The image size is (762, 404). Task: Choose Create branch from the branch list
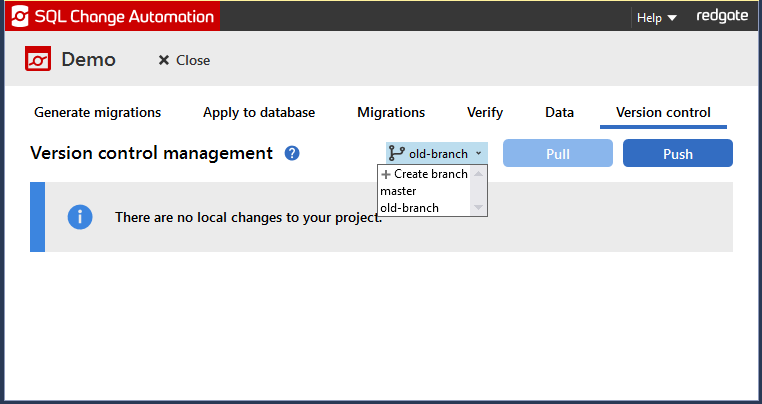425,174
